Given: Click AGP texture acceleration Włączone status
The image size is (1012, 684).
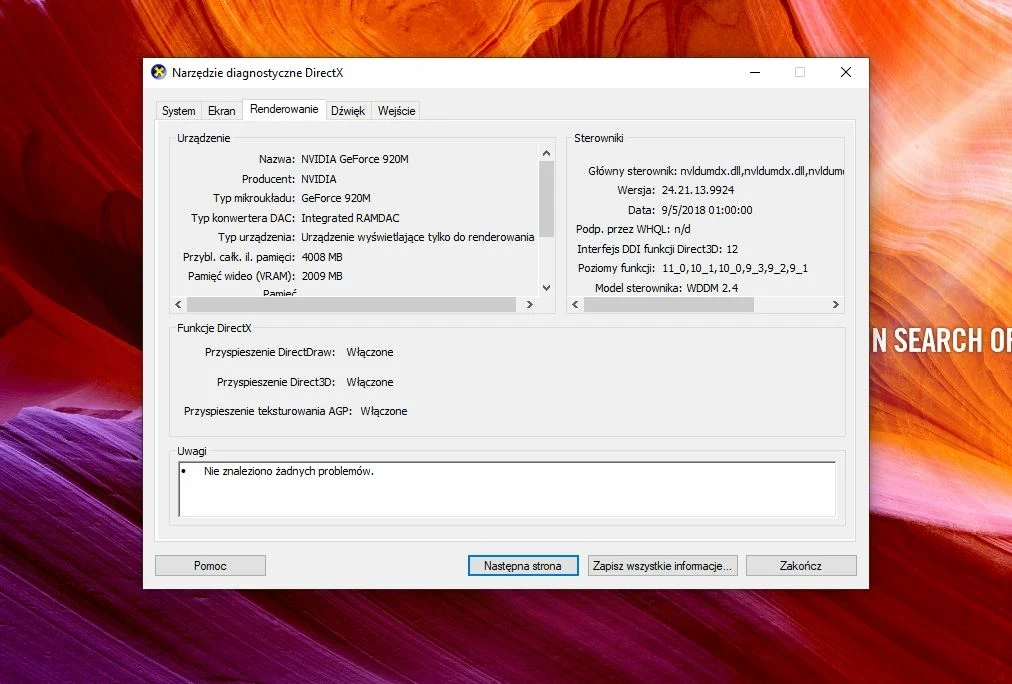Looking at the screenshot, I should [x=384, y=411].
